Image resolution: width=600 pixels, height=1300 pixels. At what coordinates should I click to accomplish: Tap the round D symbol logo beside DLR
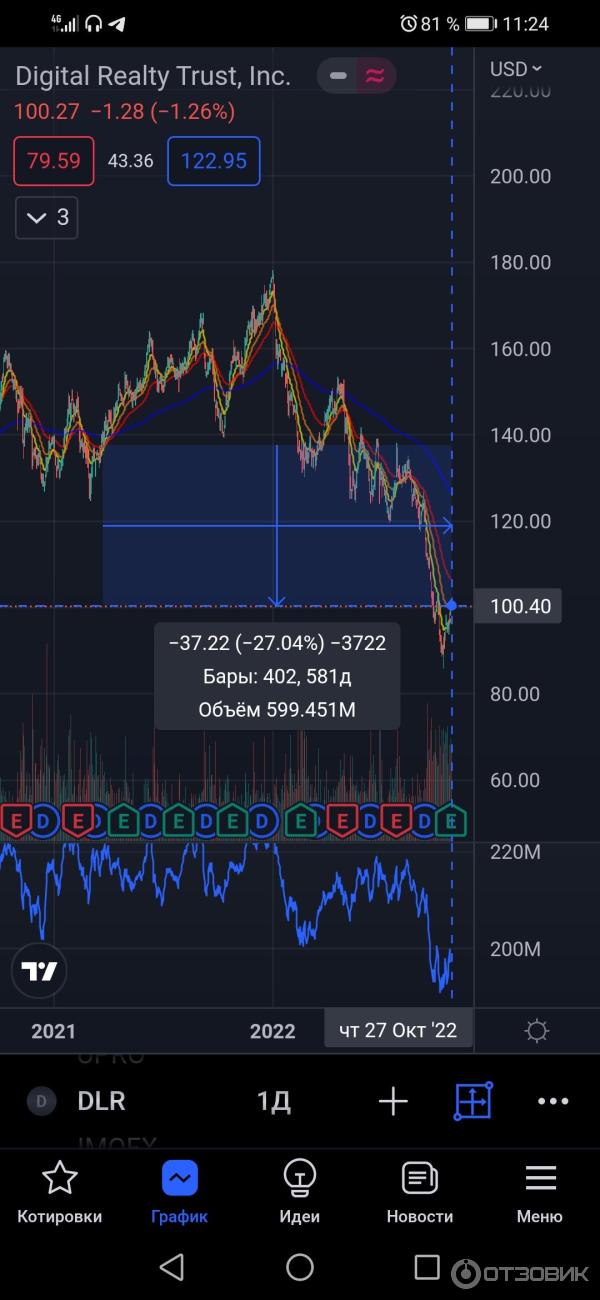[41, 1101]
